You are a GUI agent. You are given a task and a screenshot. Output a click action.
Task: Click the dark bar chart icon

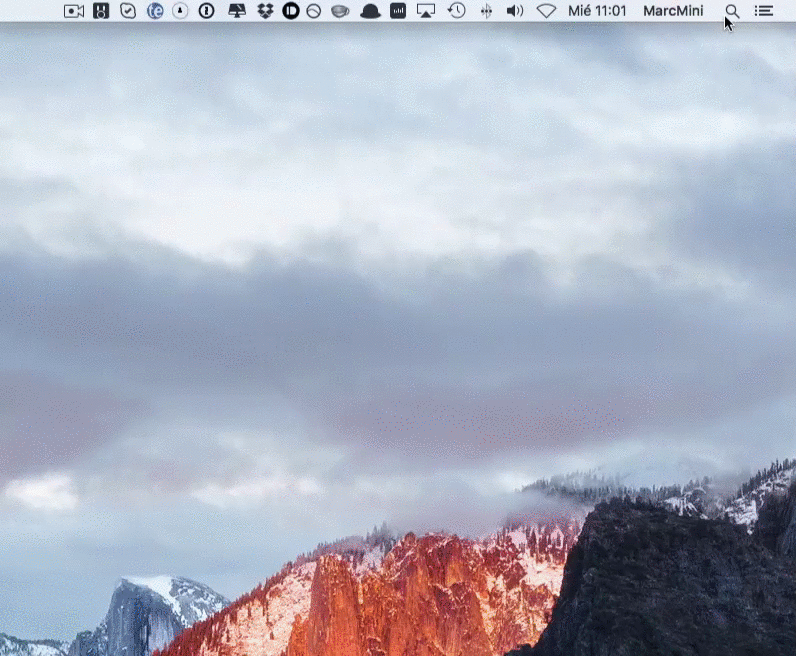[398, 11]
